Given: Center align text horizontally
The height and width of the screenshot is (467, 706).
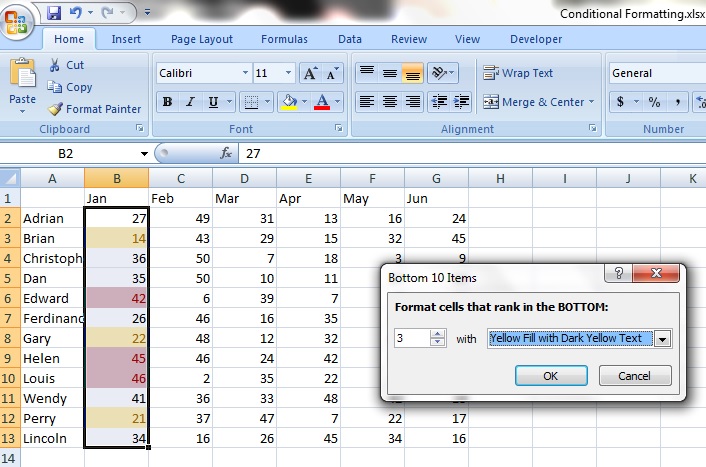Looking at the screenshot, I should (389, 102).
